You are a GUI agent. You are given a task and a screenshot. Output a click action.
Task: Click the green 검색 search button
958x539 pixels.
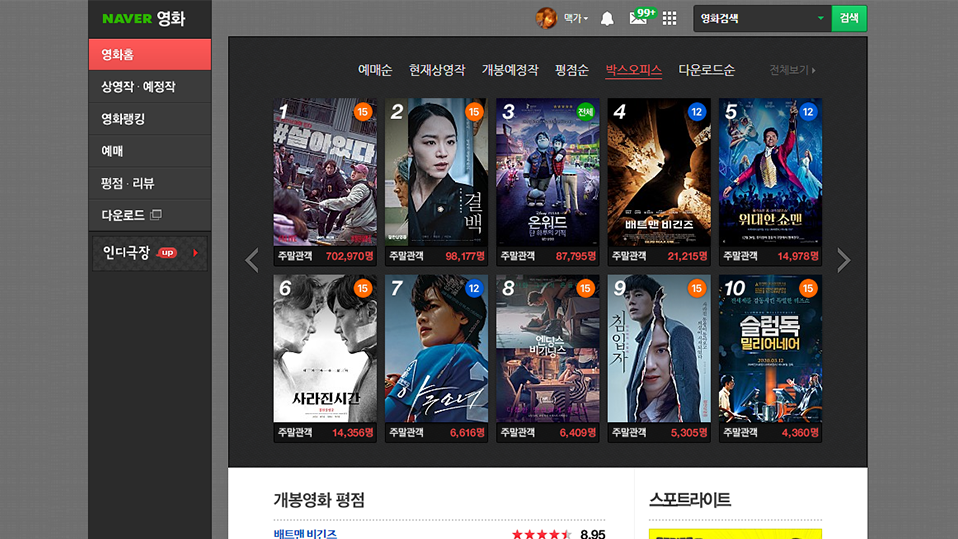click(x=849, y=18)
